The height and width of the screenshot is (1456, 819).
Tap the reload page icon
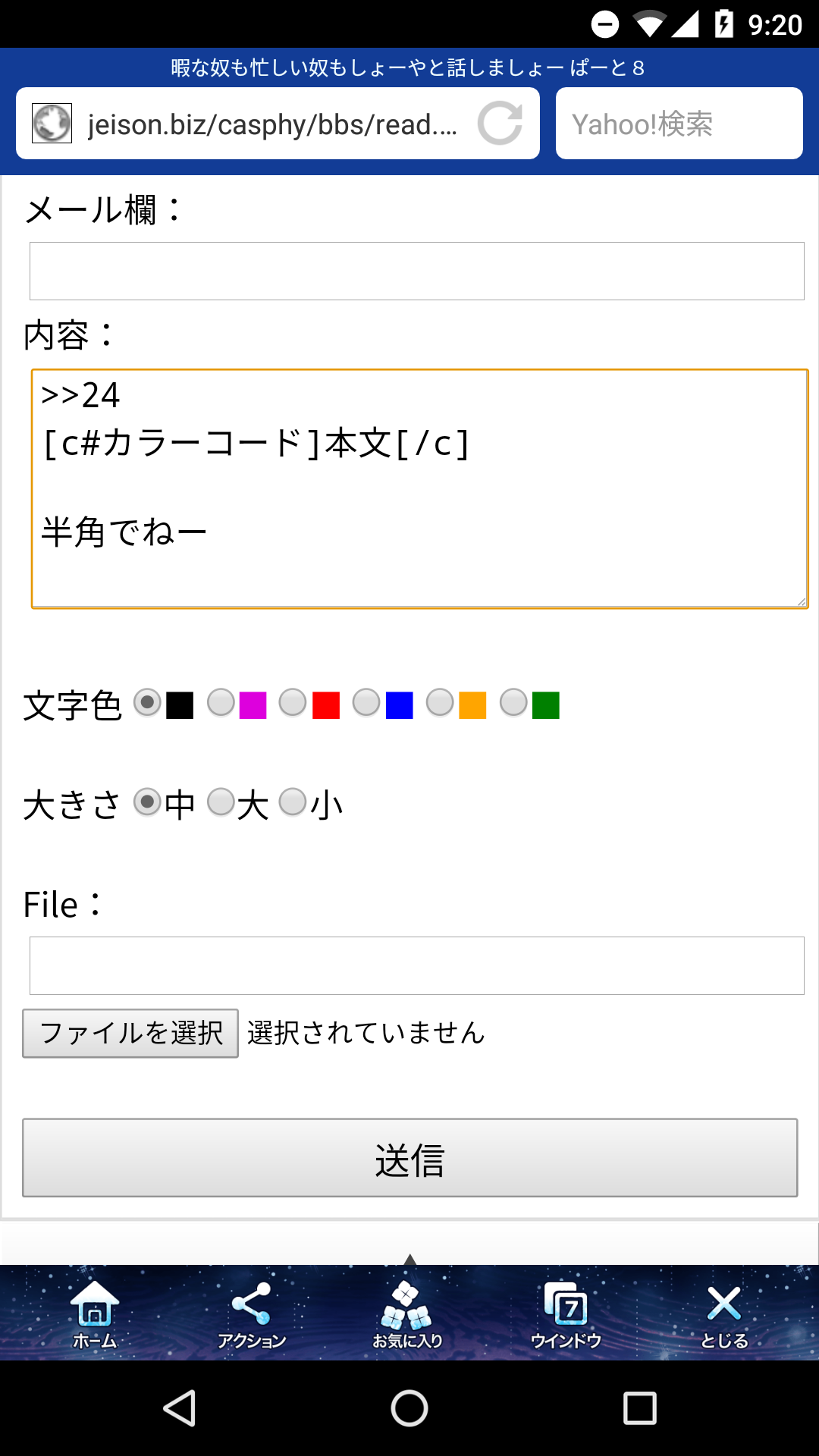pos(500,124)
